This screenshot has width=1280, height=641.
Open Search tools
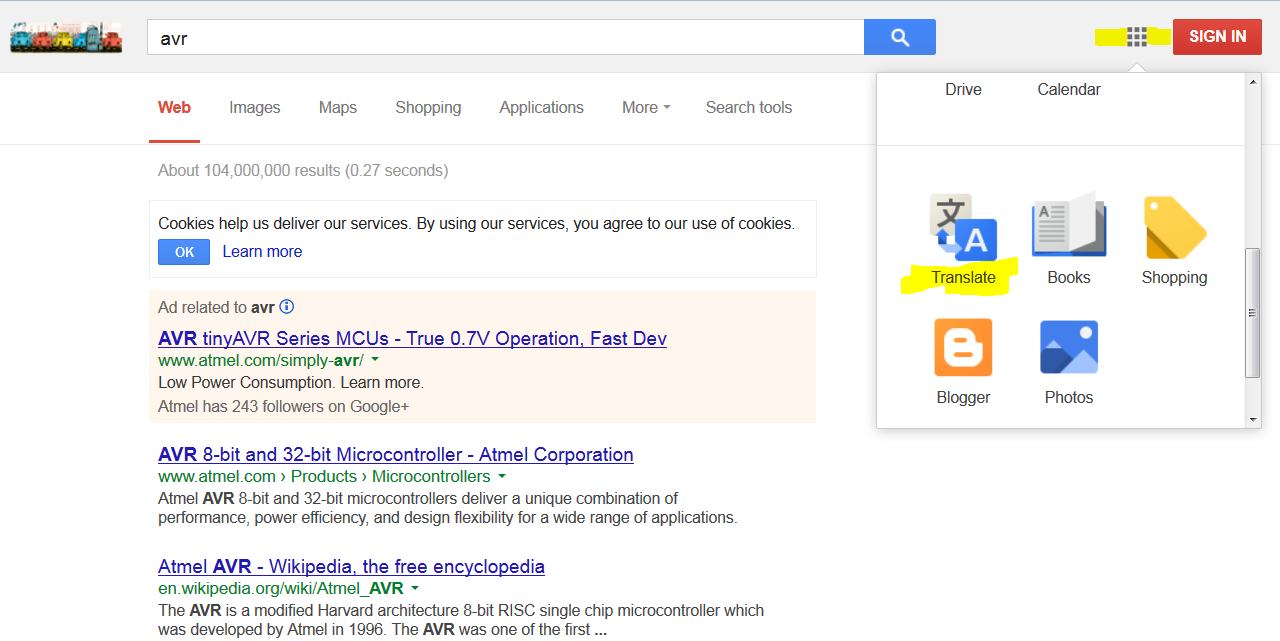click(749, 107)
